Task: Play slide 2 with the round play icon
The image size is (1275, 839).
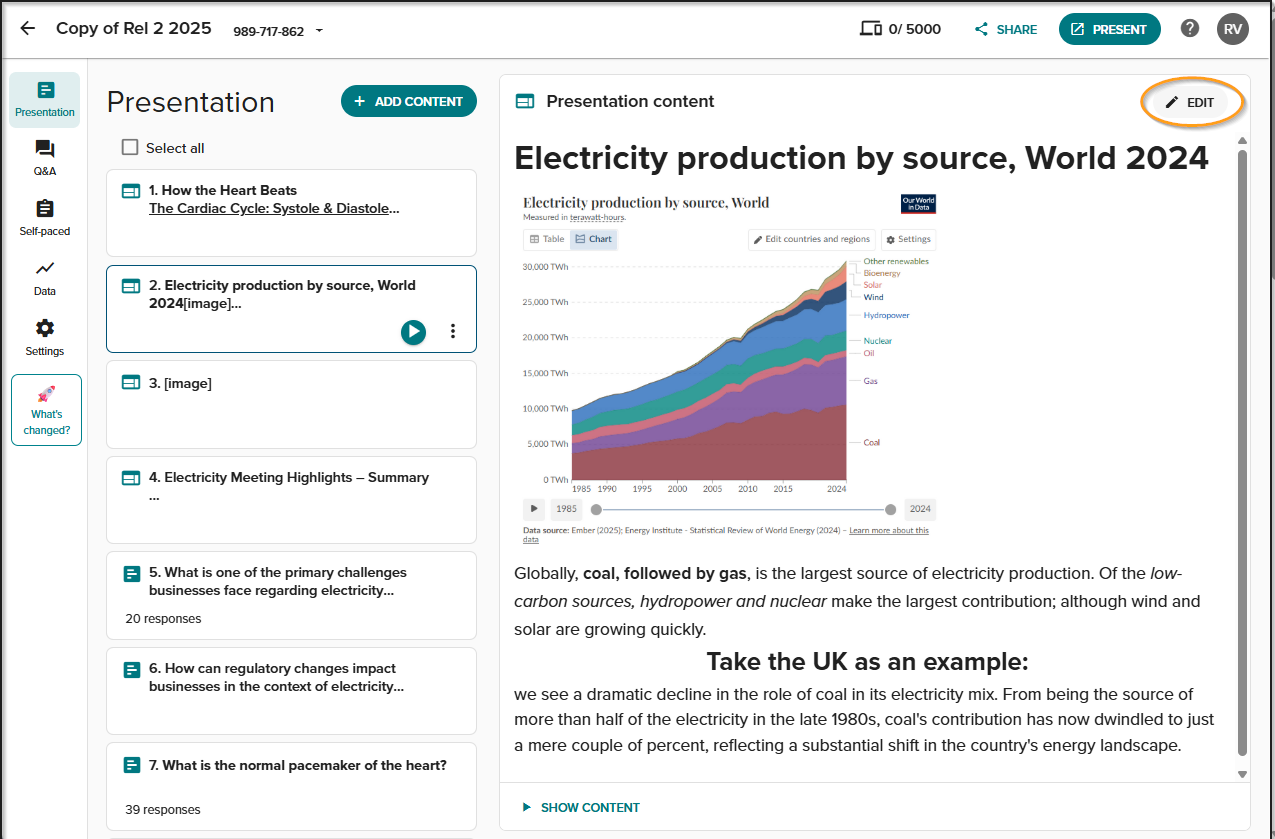Action: pos(413,332)
